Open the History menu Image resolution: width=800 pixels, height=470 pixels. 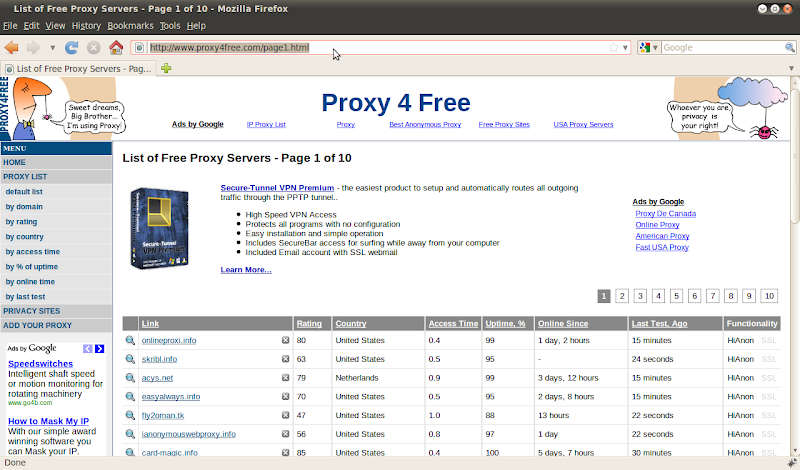point(86,26)
